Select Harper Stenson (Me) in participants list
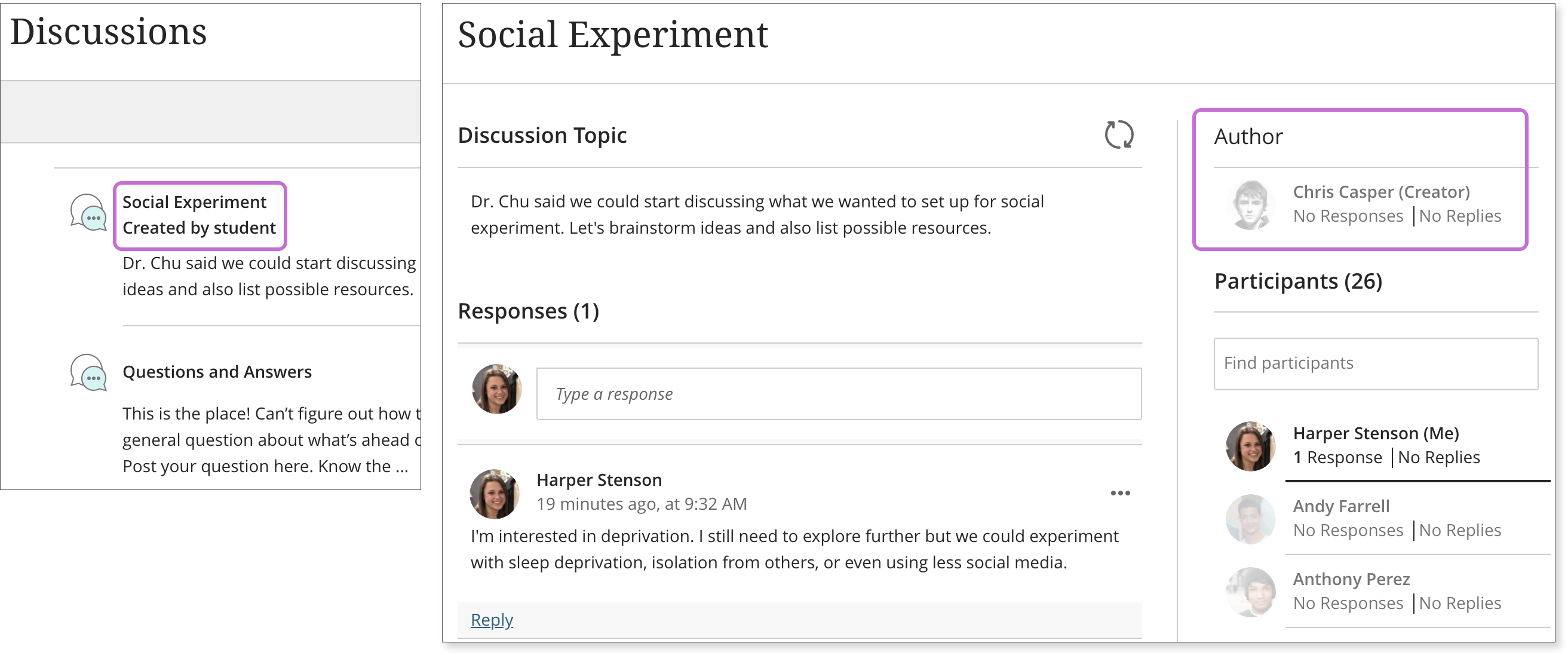Viewport: 1568px width, 655px height. pyautogui.click(x=1377, y=433)
